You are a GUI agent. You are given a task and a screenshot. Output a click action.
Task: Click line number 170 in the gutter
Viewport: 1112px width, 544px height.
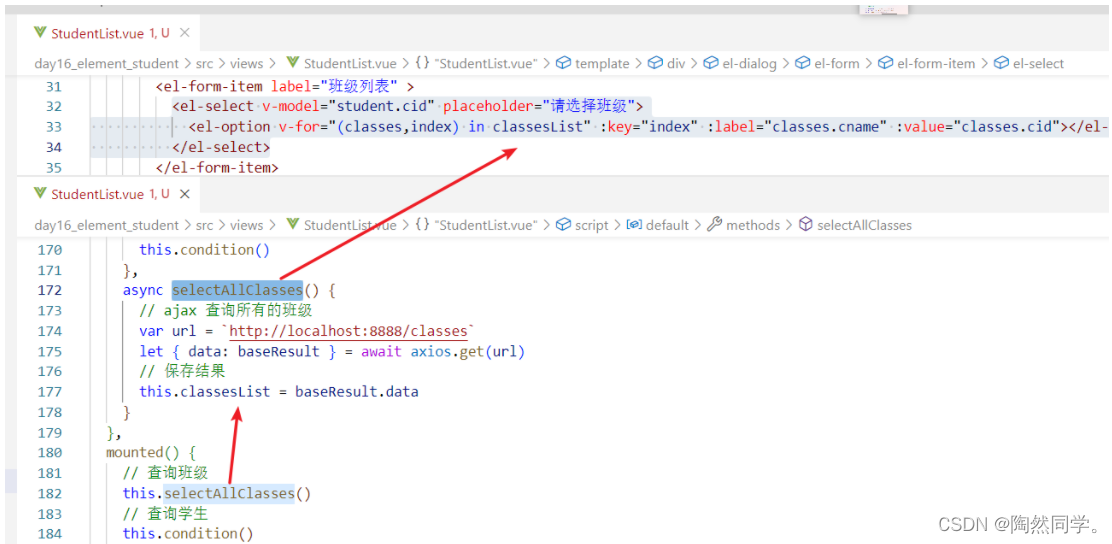(x=50, y=250)
